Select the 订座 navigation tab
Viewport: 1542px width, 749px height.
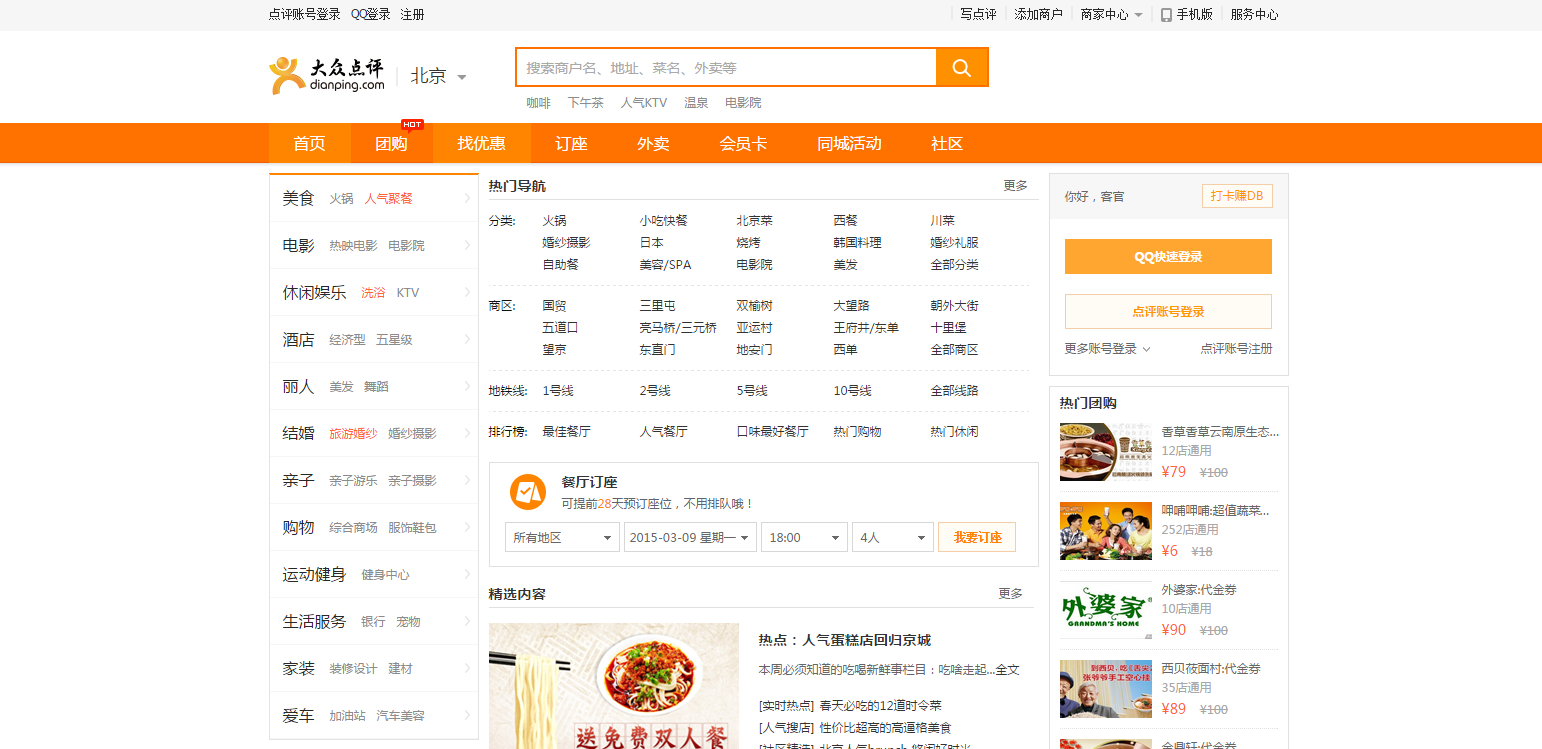pyautogui.click(x=571, y=143)
